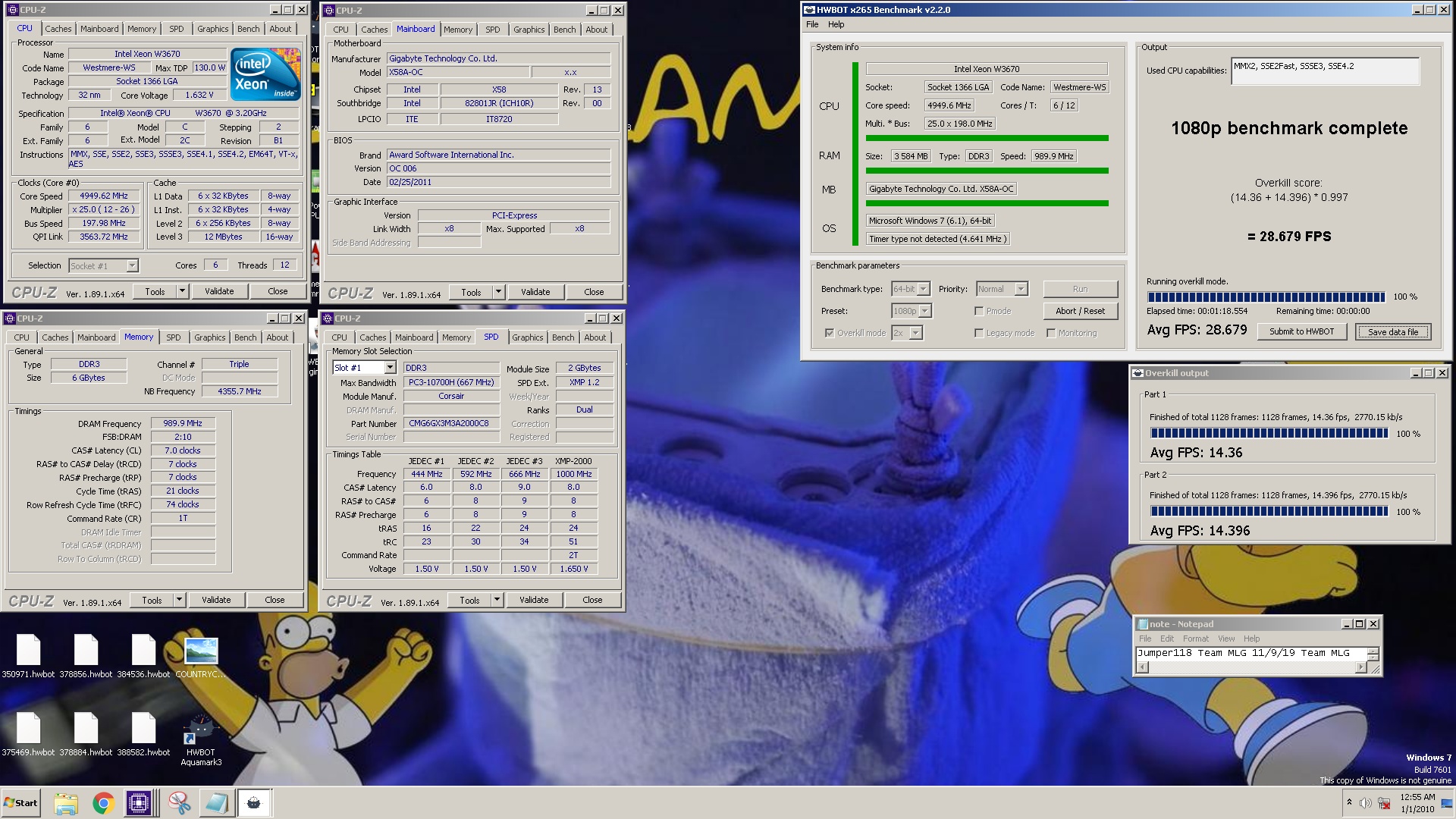Open Overkill mode 2x dropdown

[915, 333]
